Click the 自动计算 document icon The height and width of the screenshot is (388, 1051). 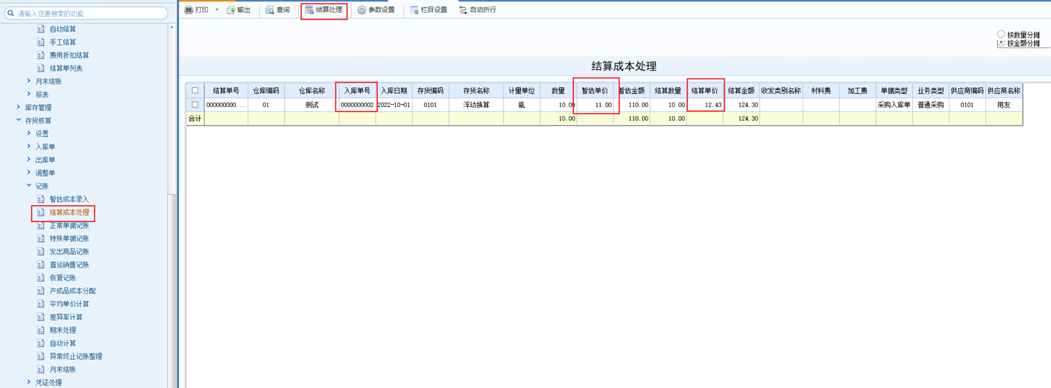tap(41, 343)
